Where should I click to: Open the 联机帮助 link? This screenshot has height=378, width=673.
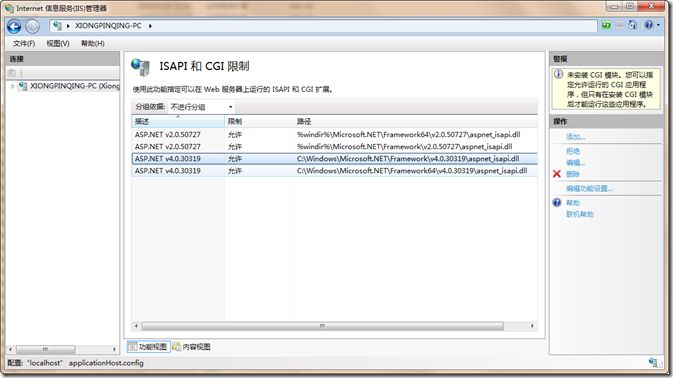[x=579, y=214]
